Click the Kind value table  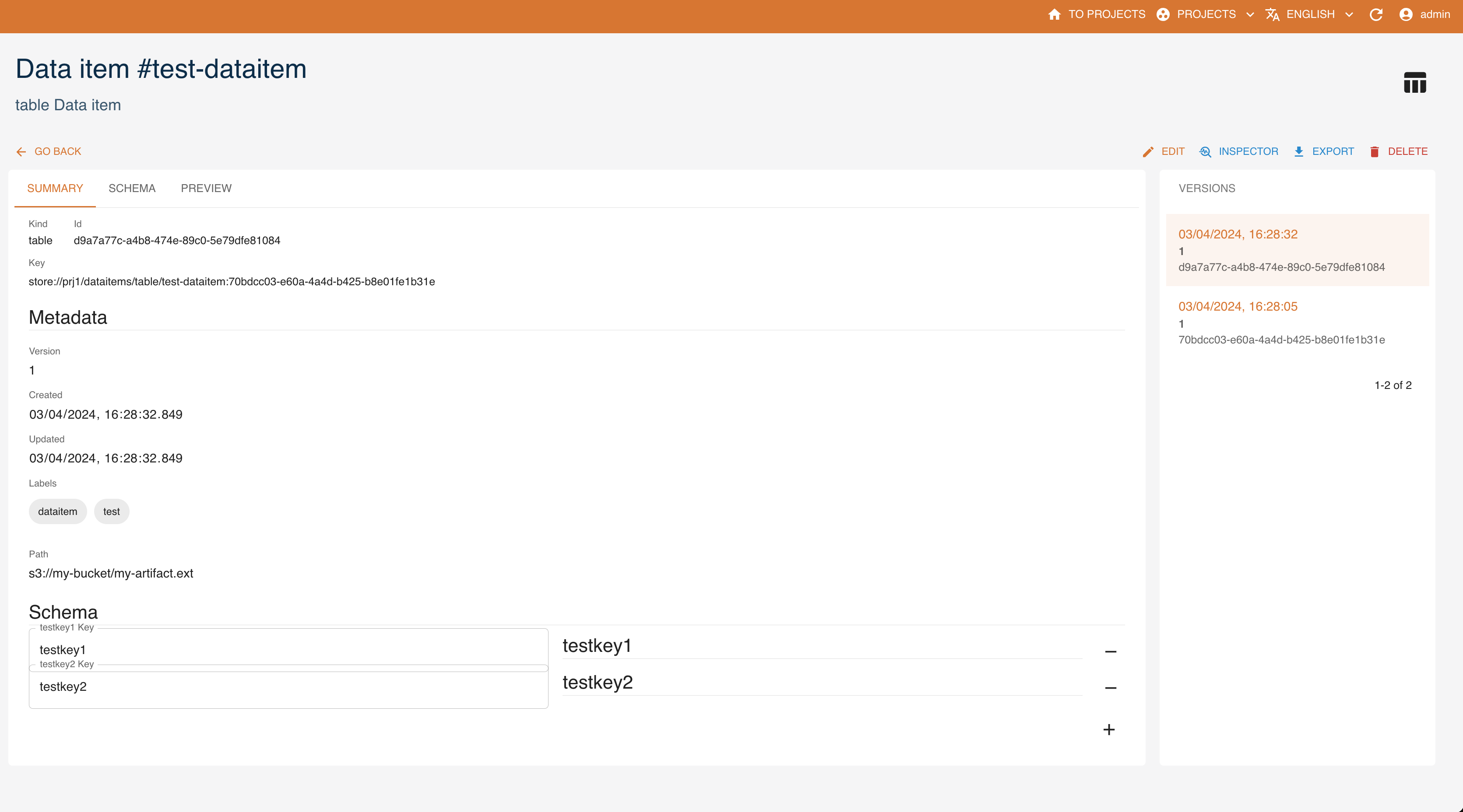[40, 241]
